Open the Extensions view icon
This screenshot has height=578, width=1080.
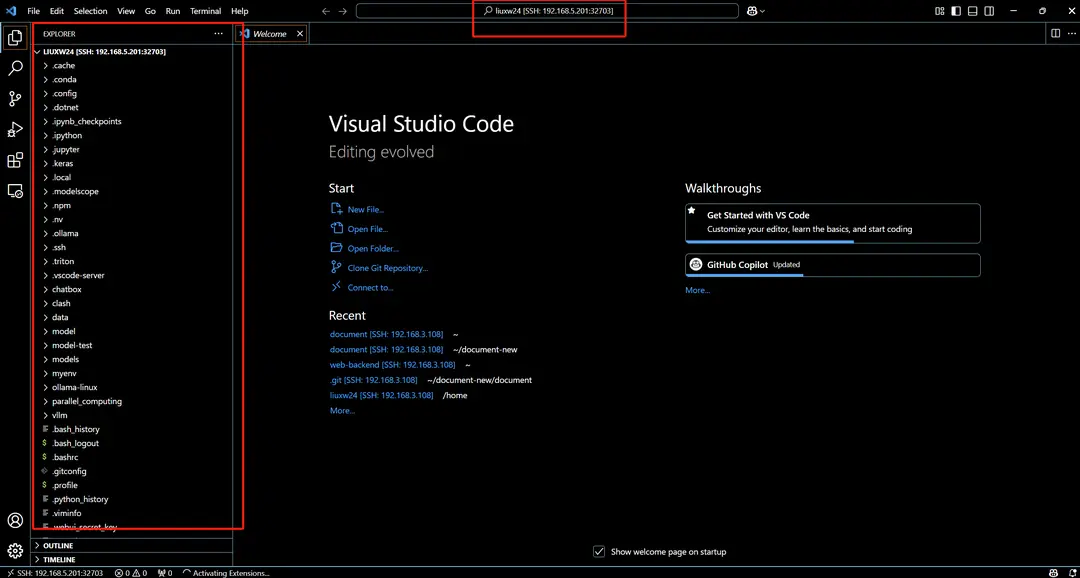14,161
